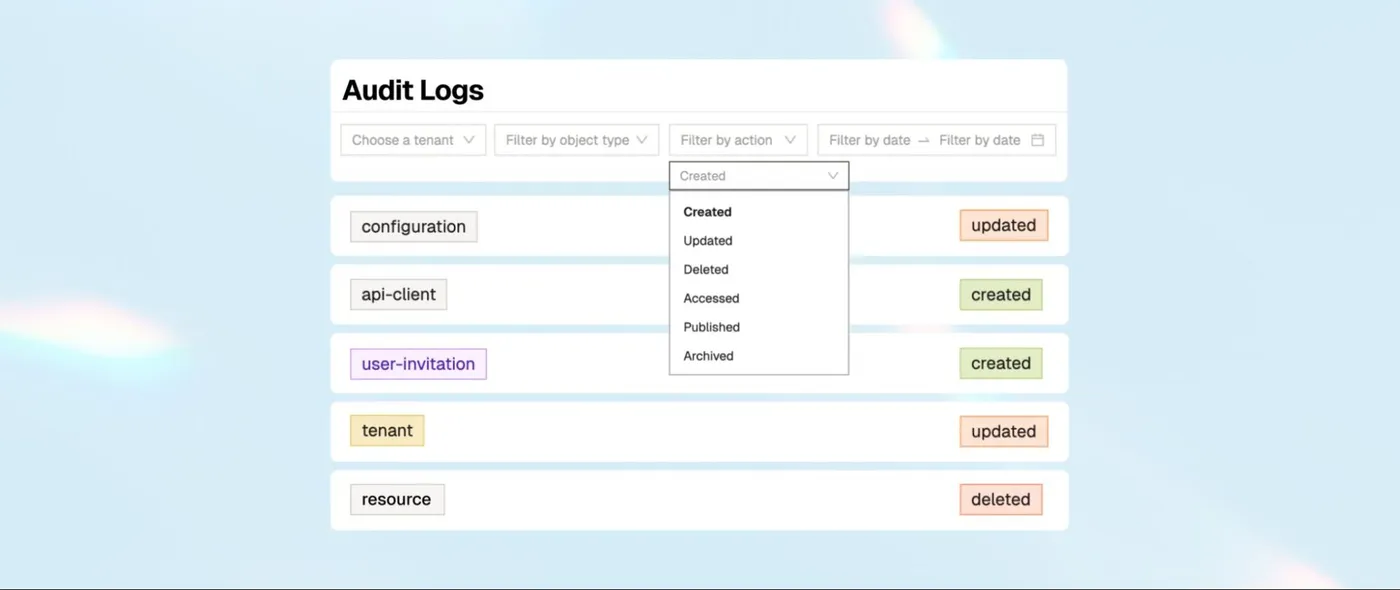Click the calendar icon in date filter
This screenshot has height=590, width=1400.
tap(1037, 140)
